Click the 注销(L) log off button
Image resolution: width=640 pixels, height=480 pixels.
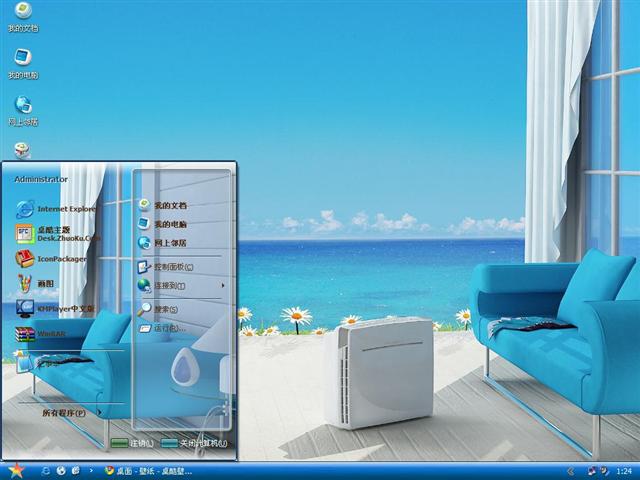point(132,443)
